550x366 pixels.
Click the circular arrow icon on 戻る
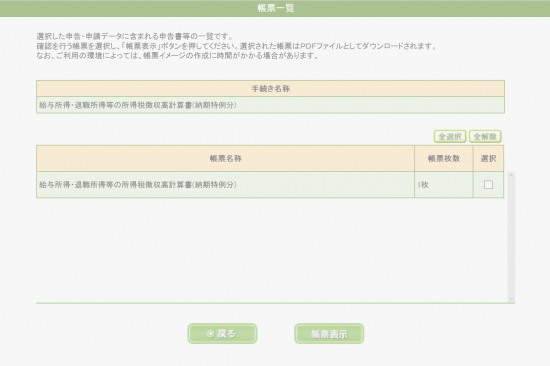(210, 334)
